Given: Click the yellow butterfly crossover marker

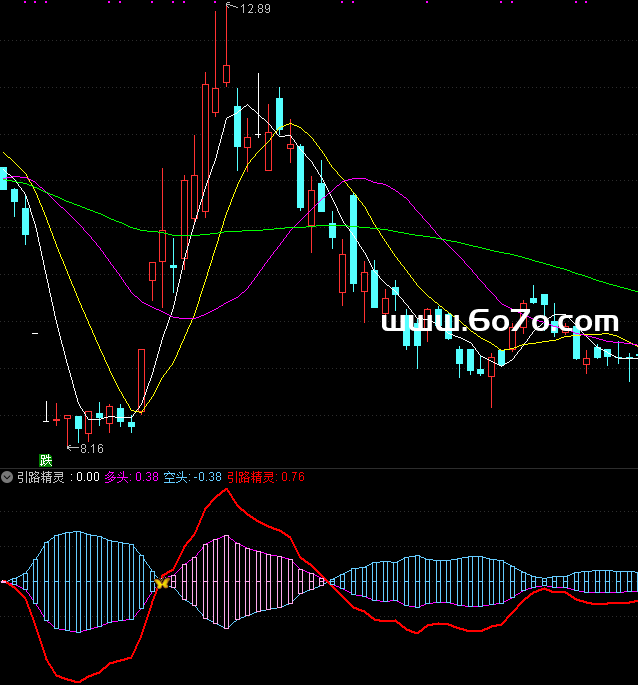Looking at the screenshot, I should pos(160,582).
